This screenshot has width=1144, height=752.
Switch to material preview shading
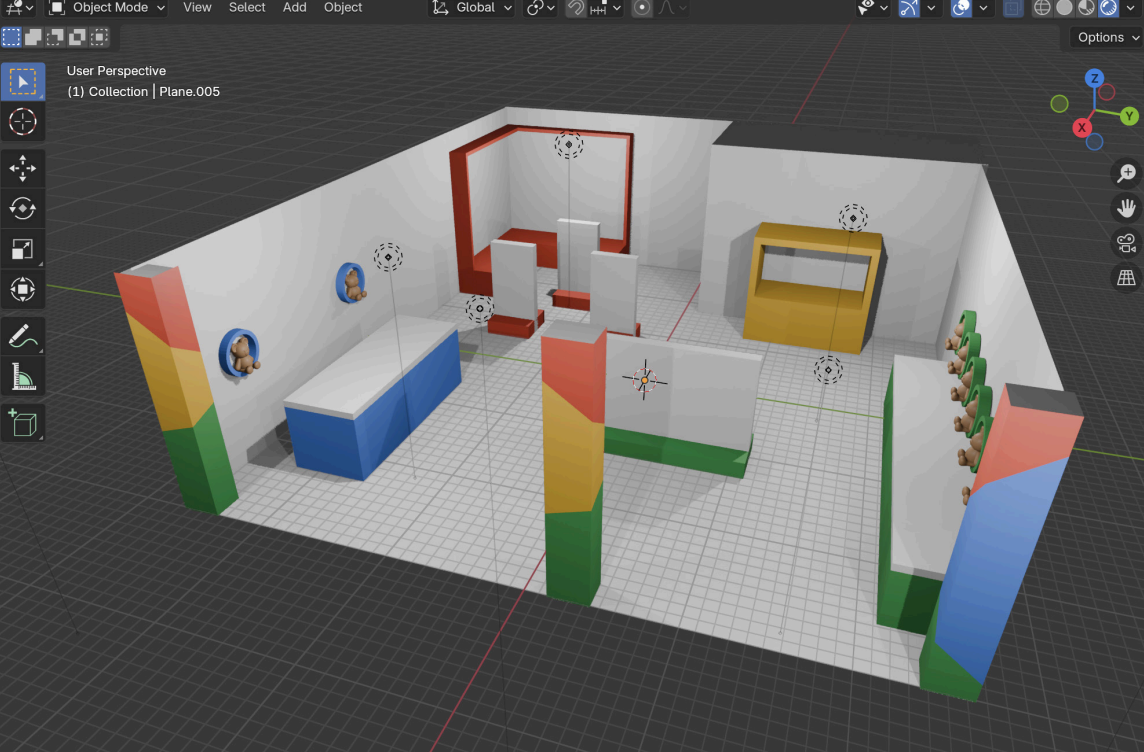[1086, 7]
